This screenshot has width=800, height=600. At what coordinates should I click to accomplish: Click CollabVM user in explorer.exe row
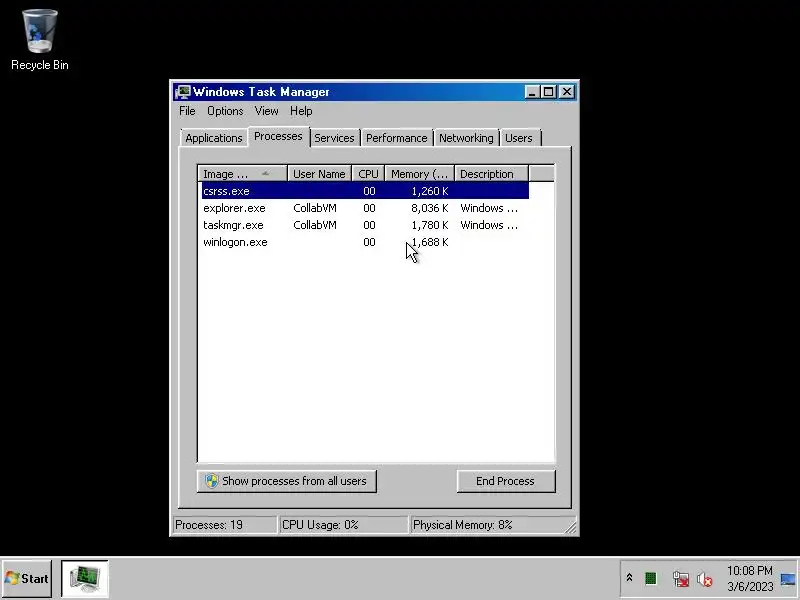[315, 208]
